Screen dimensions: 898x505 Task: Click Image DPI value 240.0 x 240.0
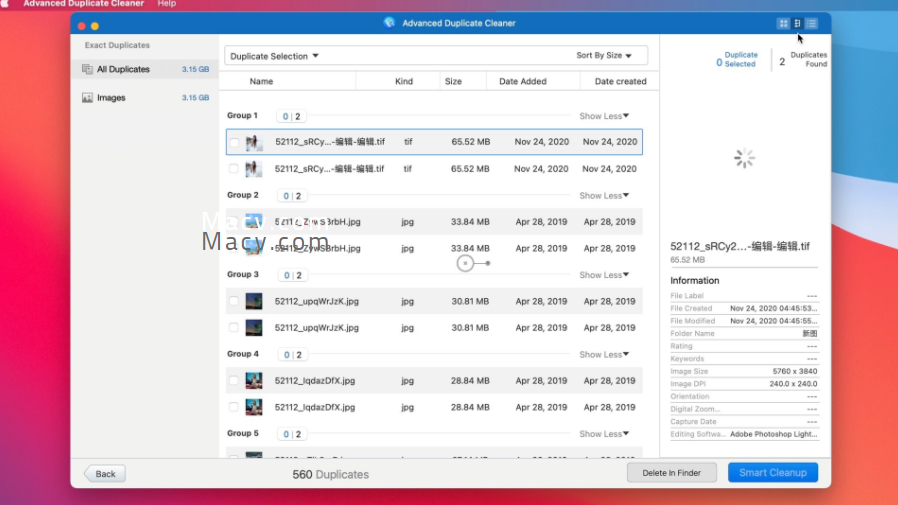point(793,384)
